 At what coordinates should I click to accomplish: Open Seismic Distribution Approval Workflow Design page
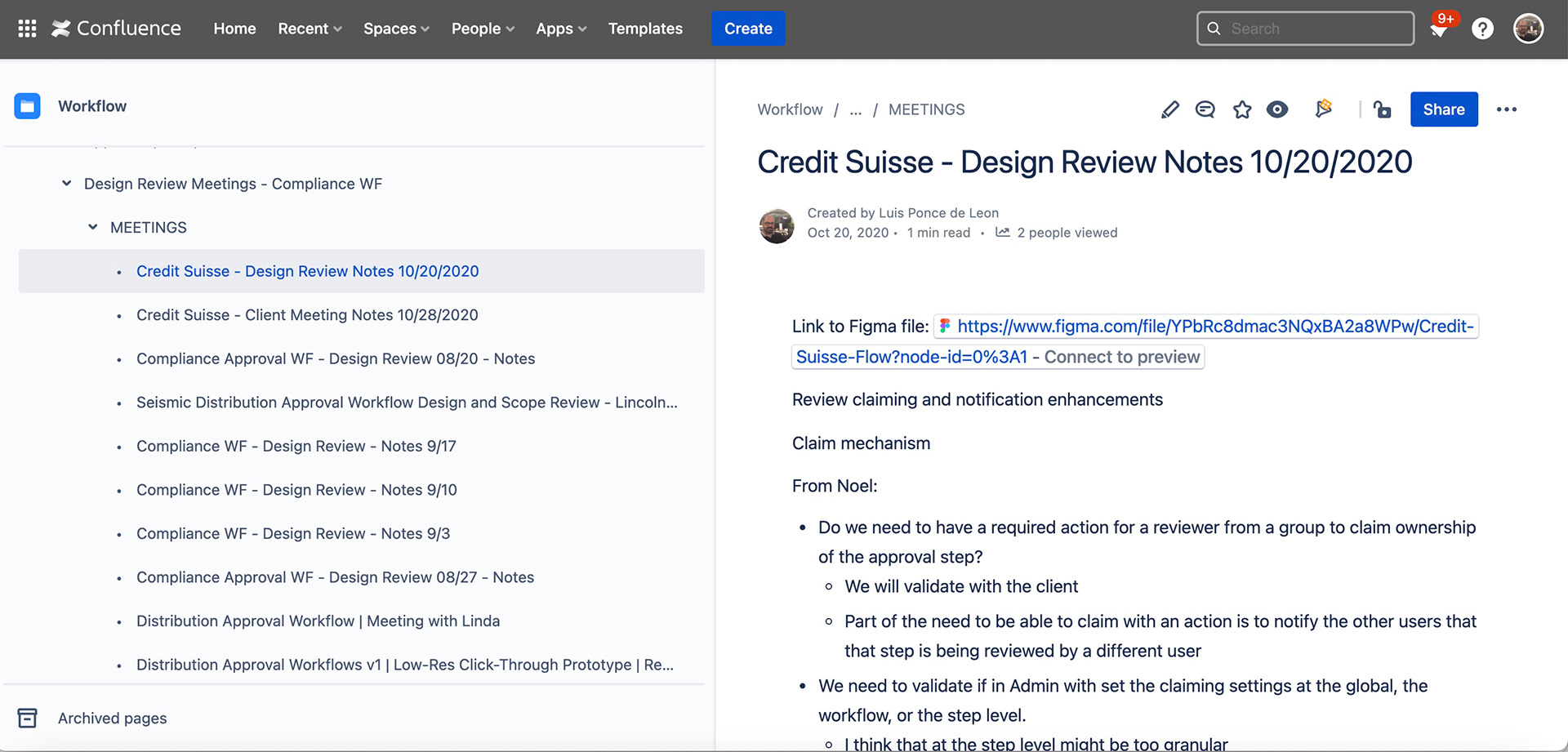pyautogui.click(x=407, y=403)
